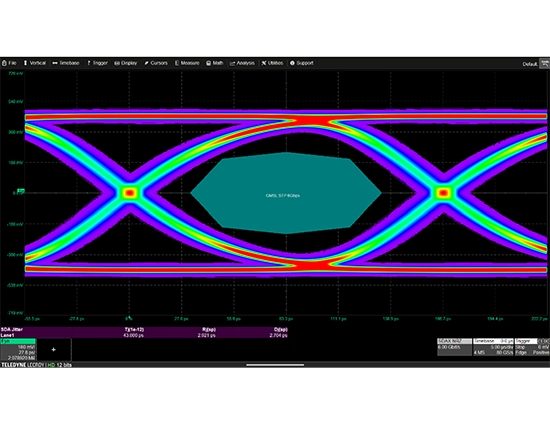Click the Teledyne LeCroy HD 12 bits logo
Viewport: 550px width, 424px height.
(36, 365)
